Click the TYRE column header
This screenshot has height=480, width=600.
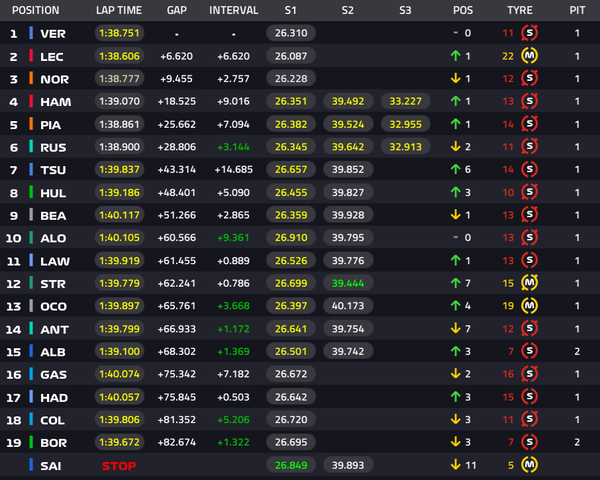point(520,10)
